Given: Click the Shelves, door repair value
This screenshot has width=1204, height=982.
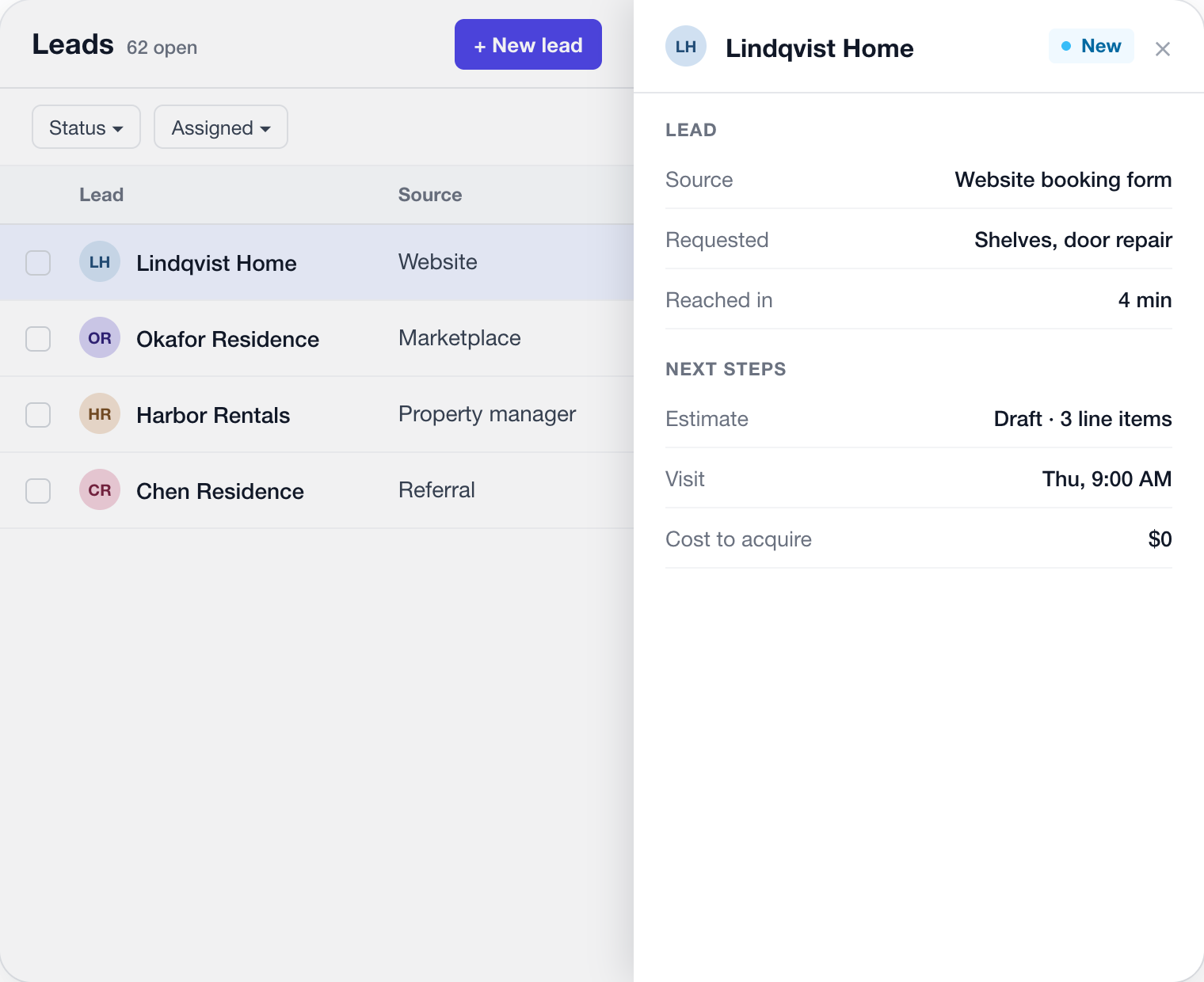Looking at the screenshot, I should tap(1073, 240).
